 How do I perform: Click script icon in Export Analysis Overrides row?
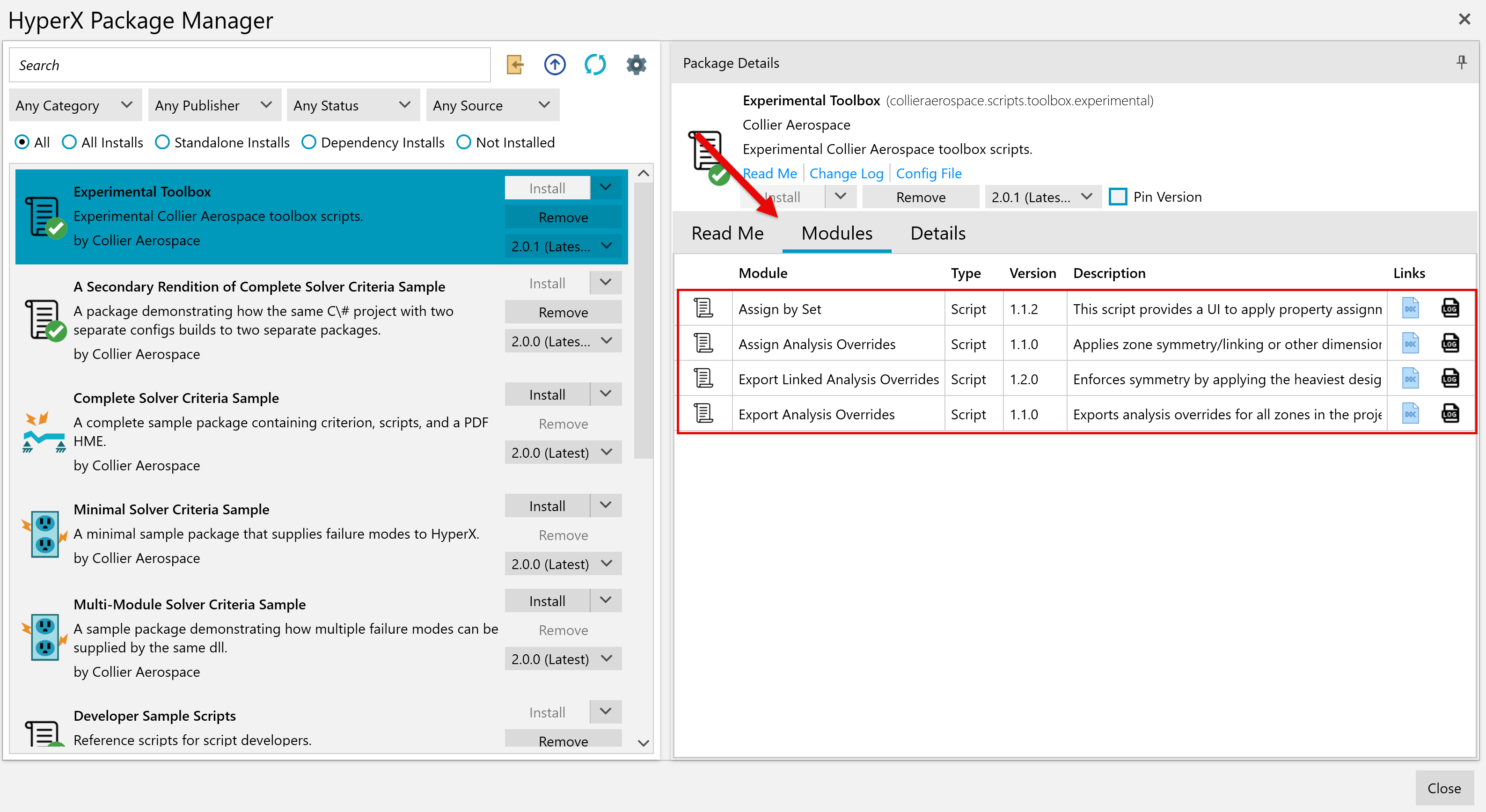[x=703, y=414]
